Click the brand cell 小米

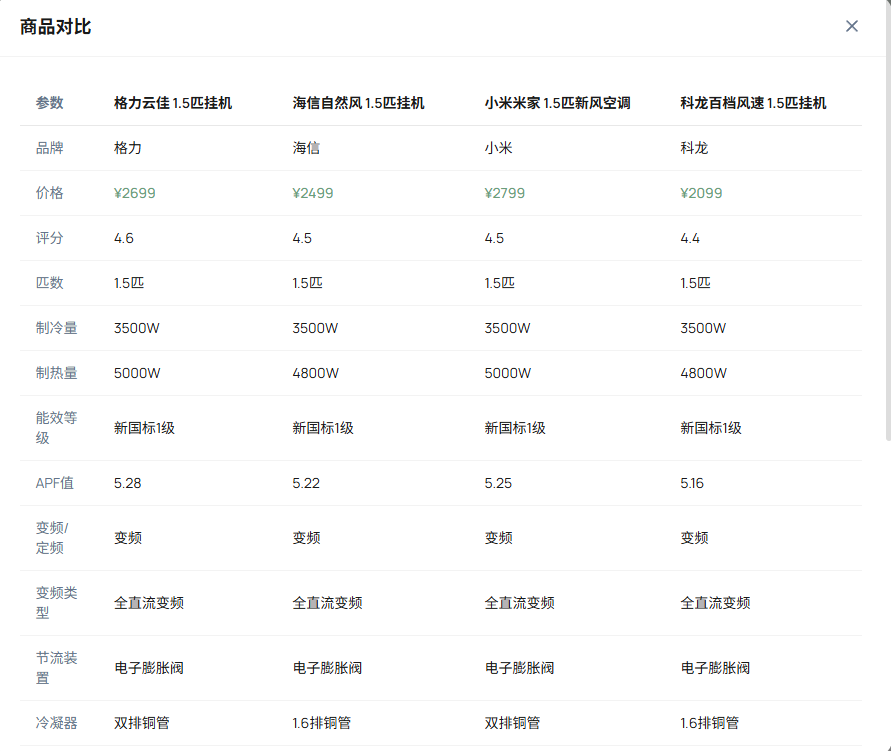pyautogui.click(x=498, y=148)
